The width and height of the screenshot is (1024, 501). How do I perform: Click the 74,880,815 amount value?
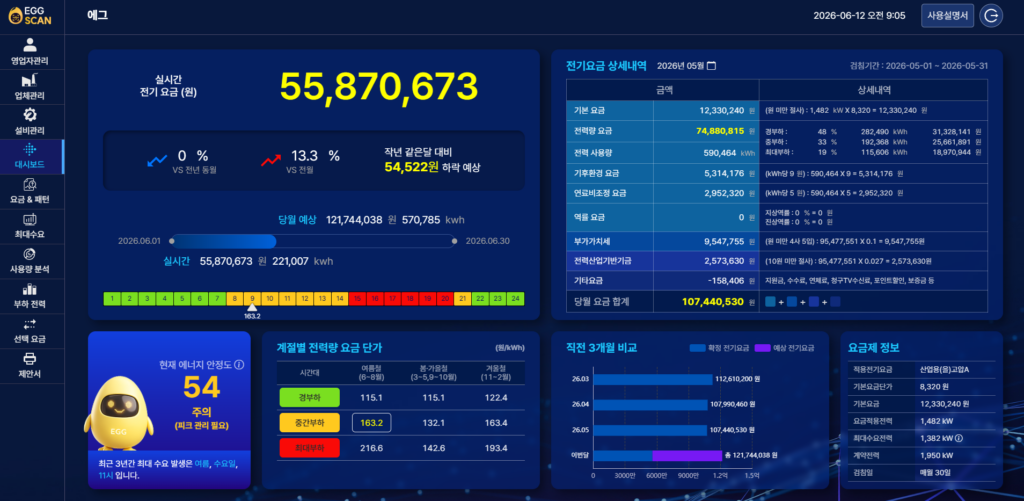720,131
